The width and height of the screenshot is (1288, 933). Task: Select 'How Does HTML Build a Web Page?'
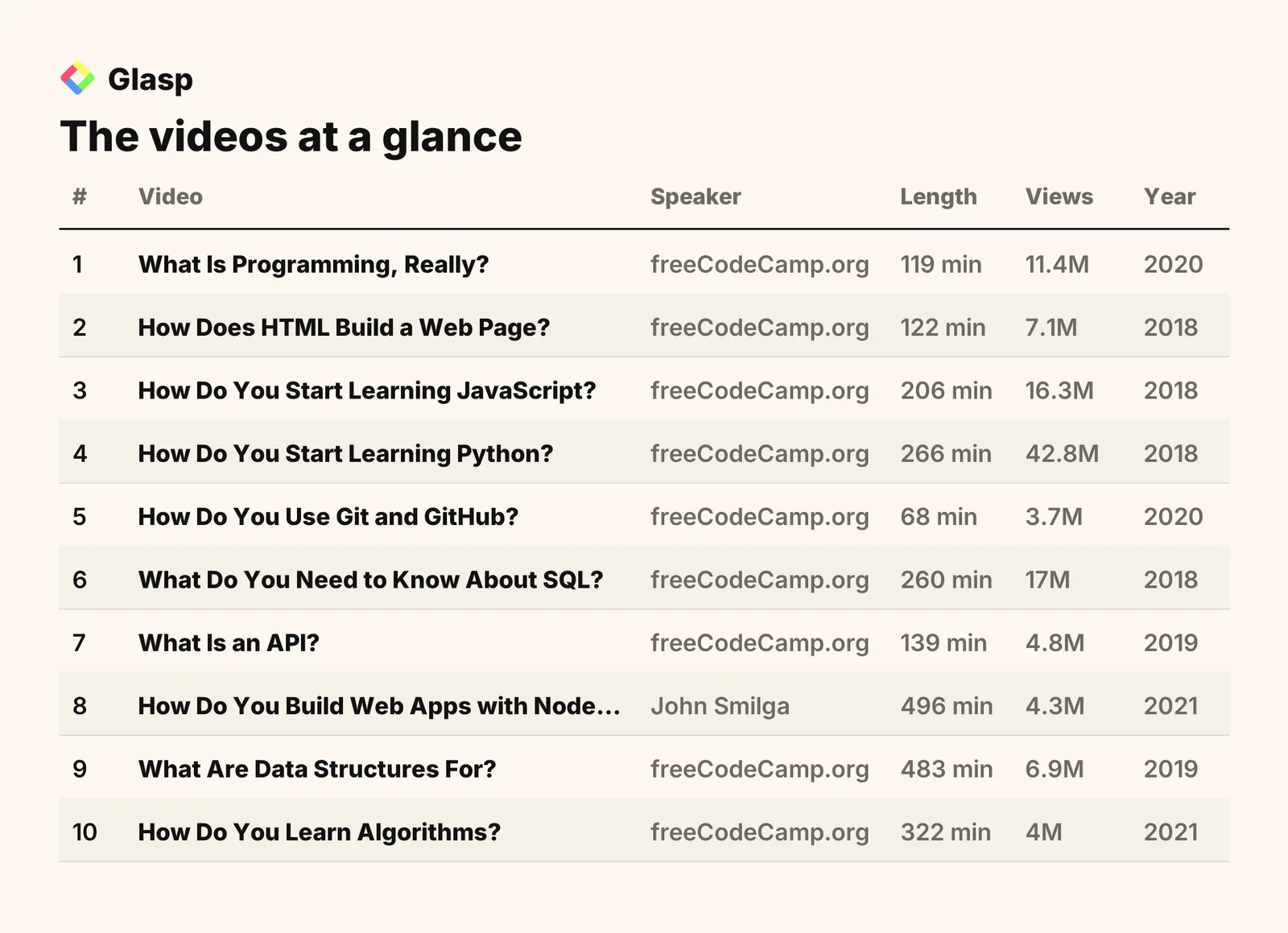[345, 328]
